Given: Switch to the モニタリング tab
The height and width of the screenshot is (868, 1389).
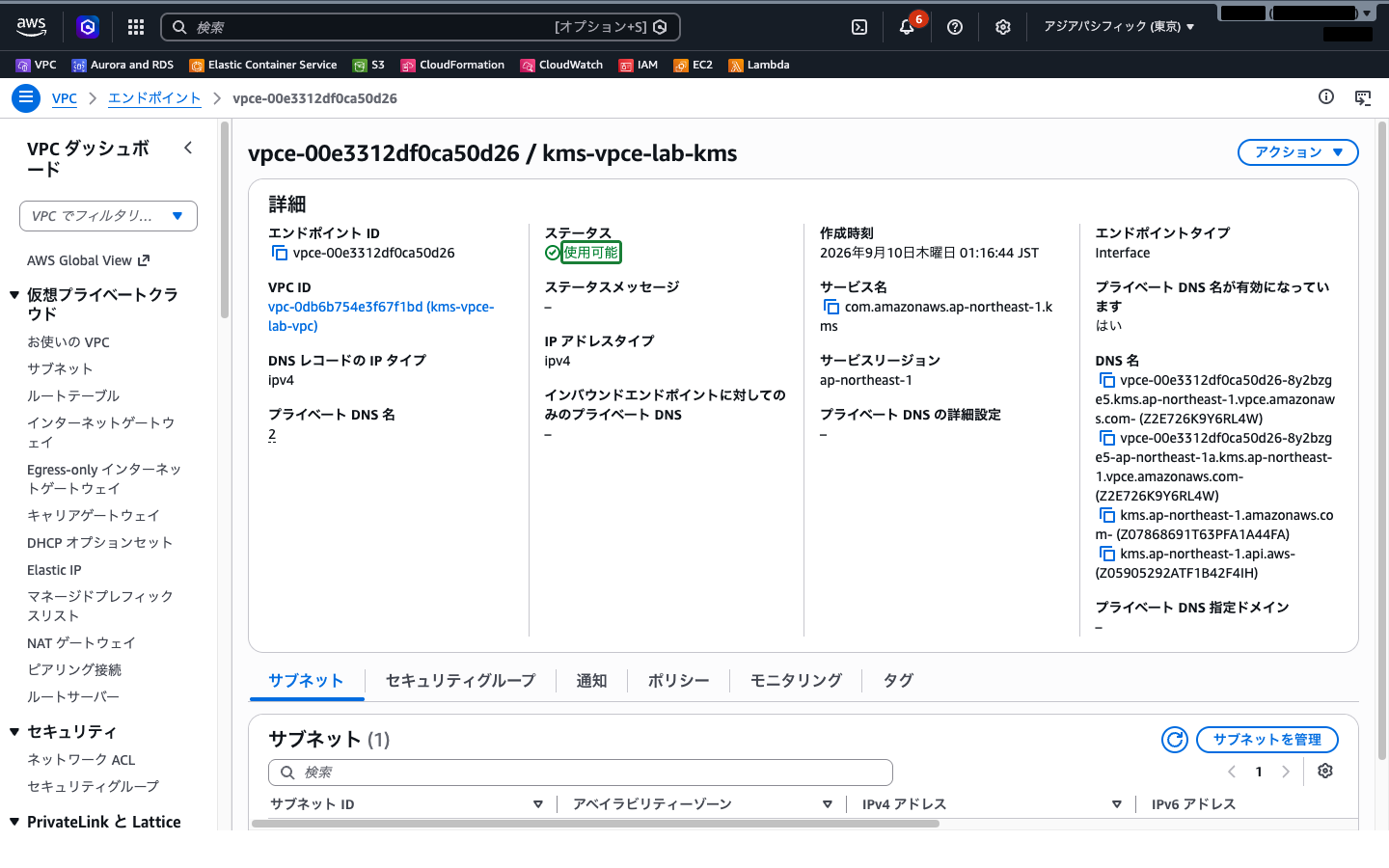Looking at the screenshot, I should [x=796, y=680].
